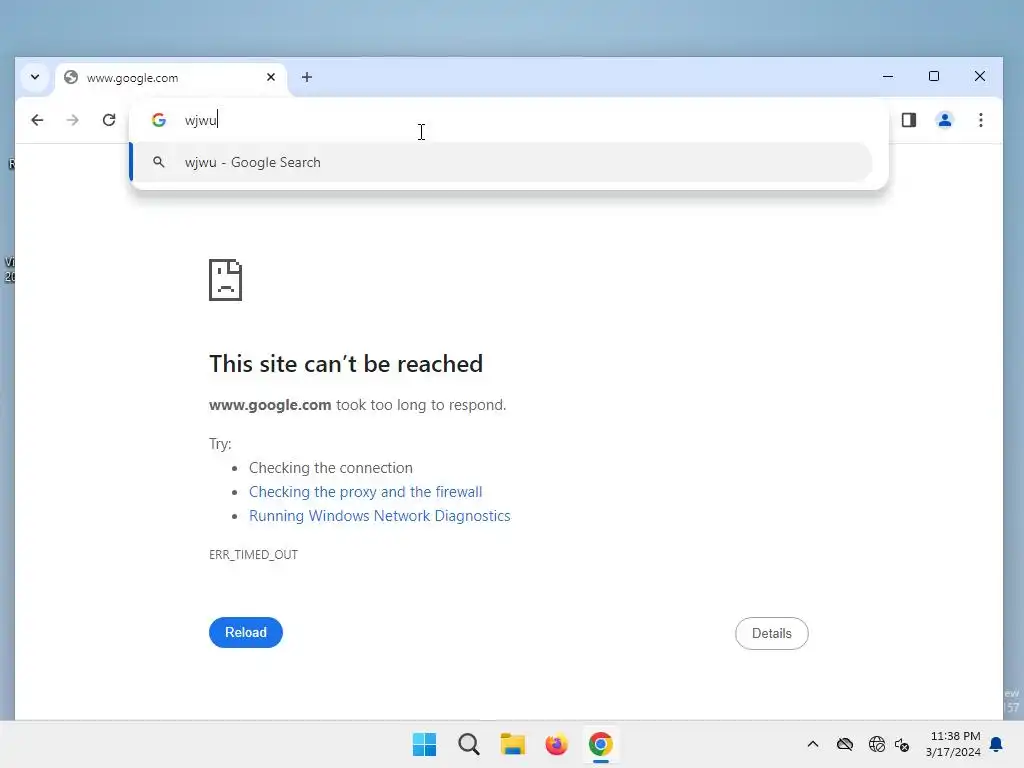Click the address bar containing wjwu

point(509,120)
